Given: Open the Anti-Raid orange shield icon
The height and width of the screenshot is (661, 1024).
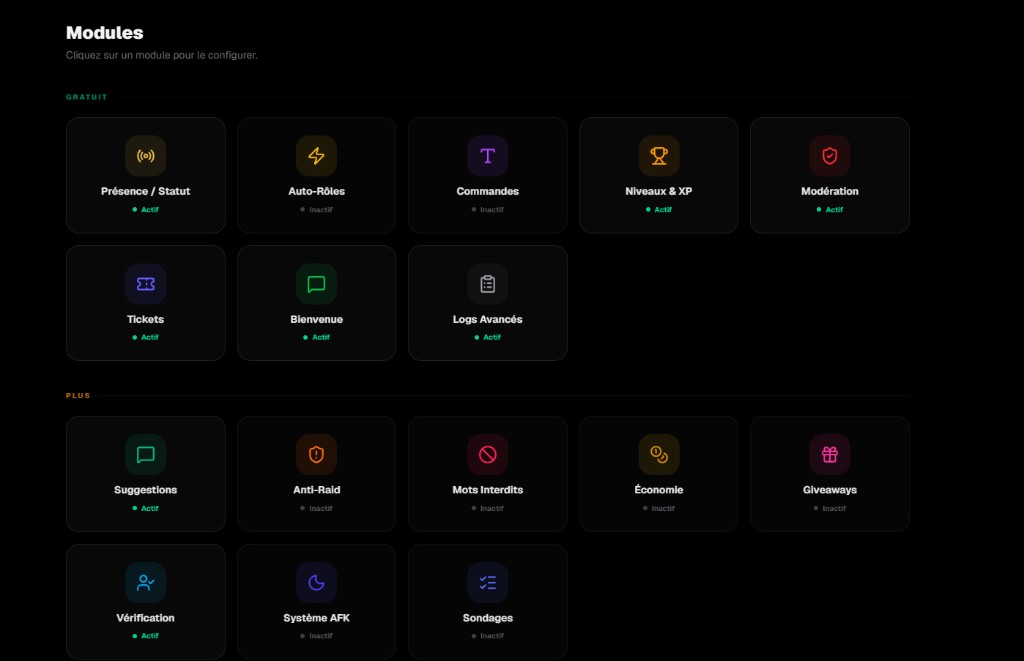Looking at the screenshot, I should [317, 455].
